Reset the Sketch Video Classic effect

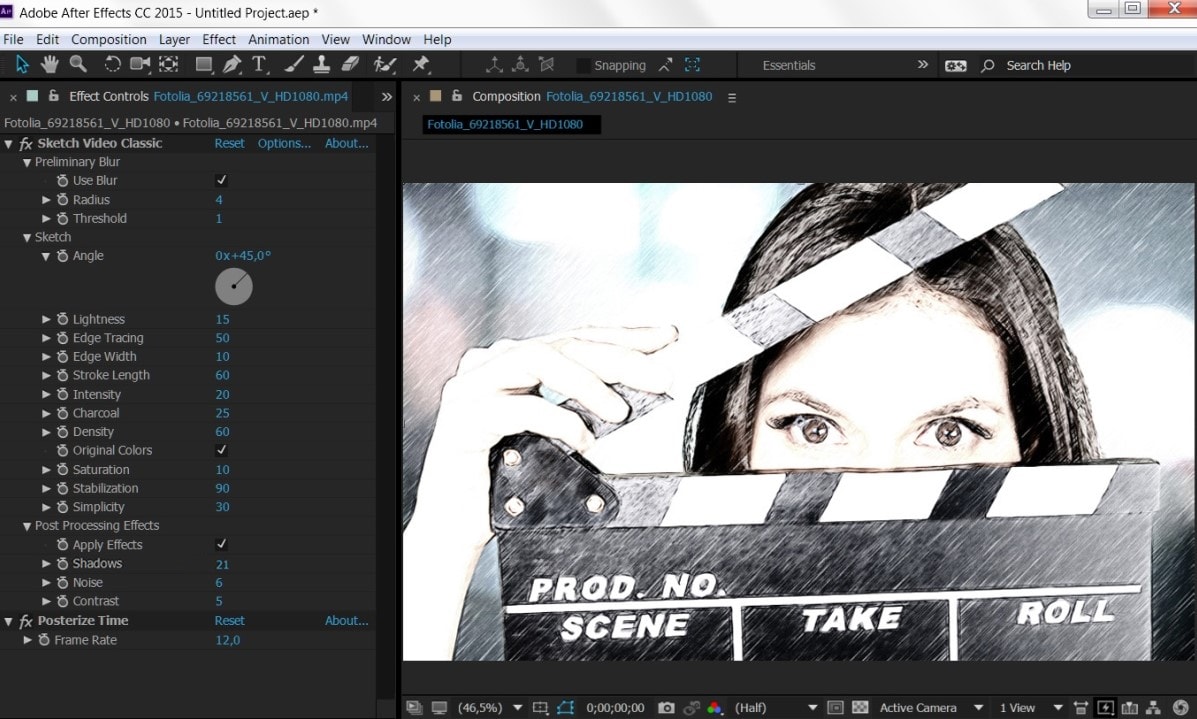[x=229, y=143]
